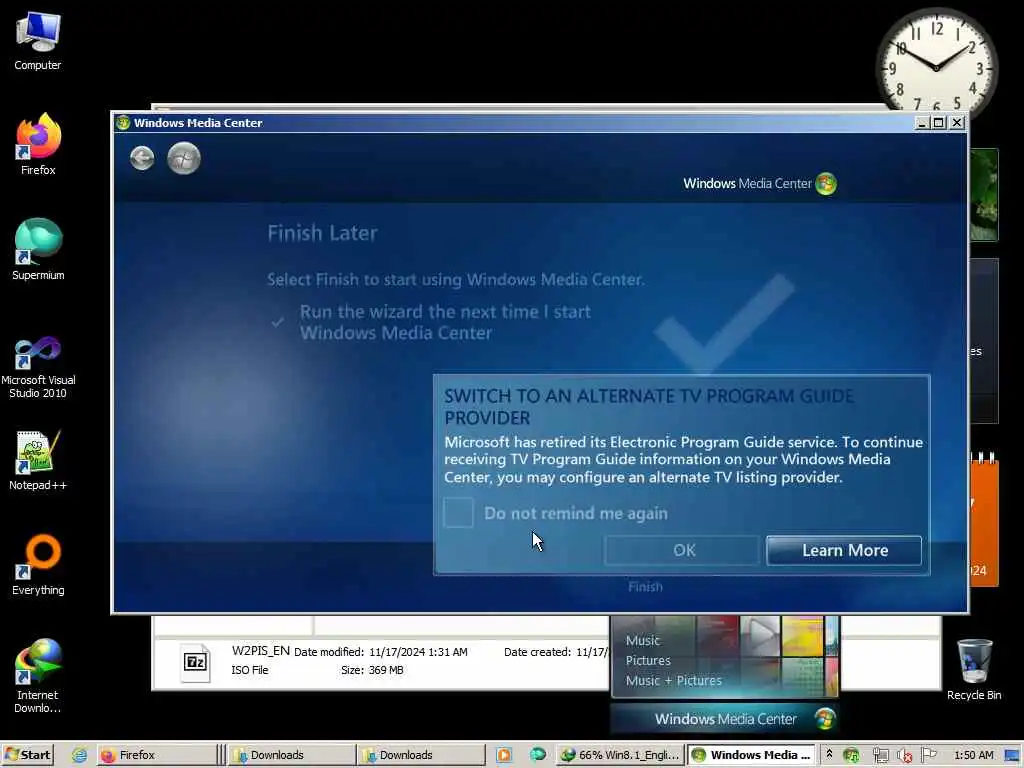Switch to '66% Win8.1_Engli...' download taskbar button

620,755
